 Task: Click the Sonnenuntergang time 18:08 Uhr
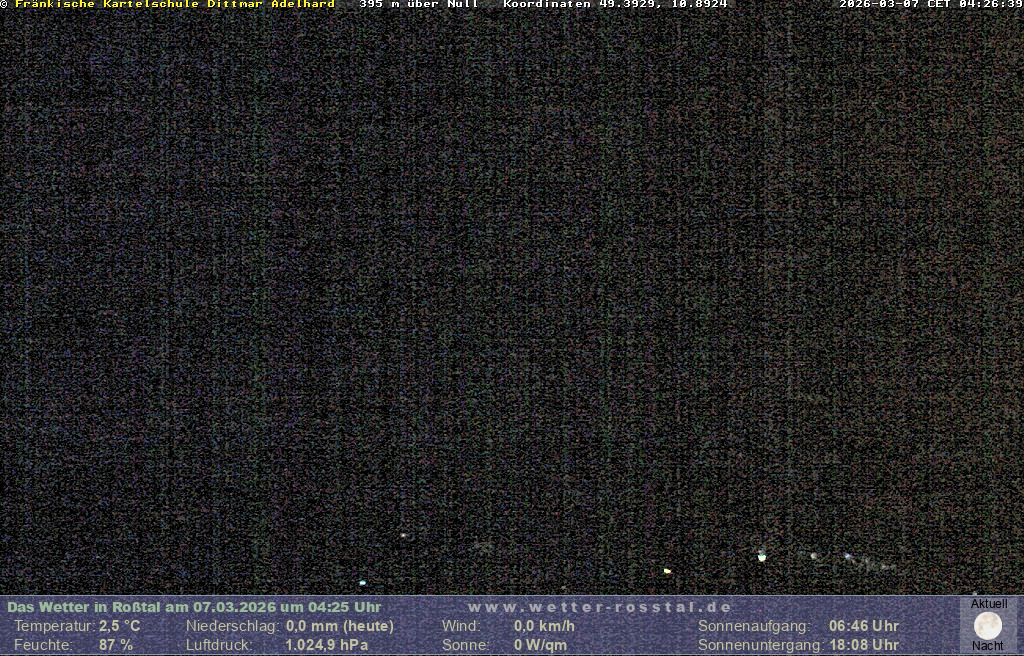(864, 645)
